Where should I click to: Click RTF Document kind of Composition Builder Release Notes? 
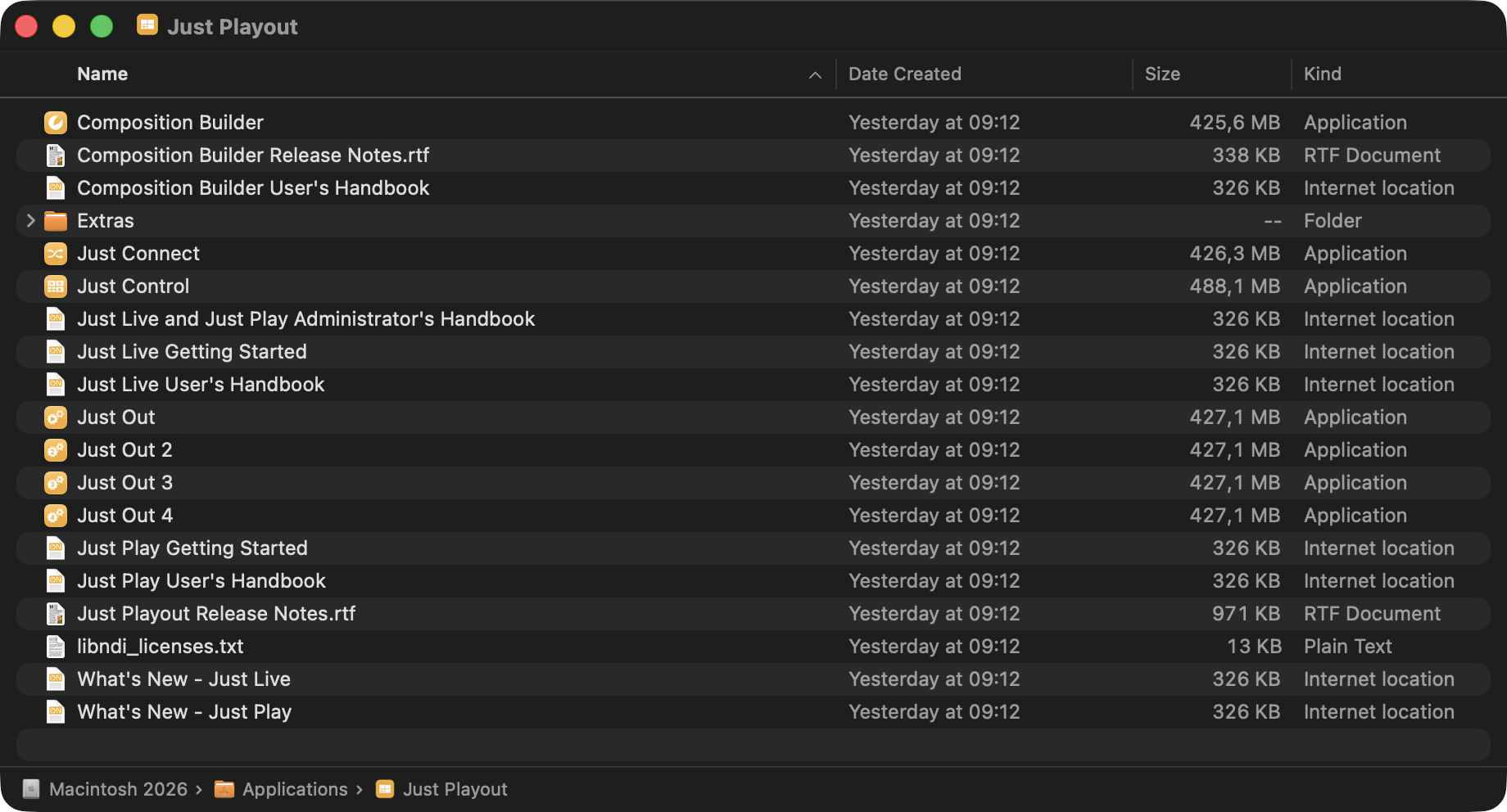[1372, 156]
